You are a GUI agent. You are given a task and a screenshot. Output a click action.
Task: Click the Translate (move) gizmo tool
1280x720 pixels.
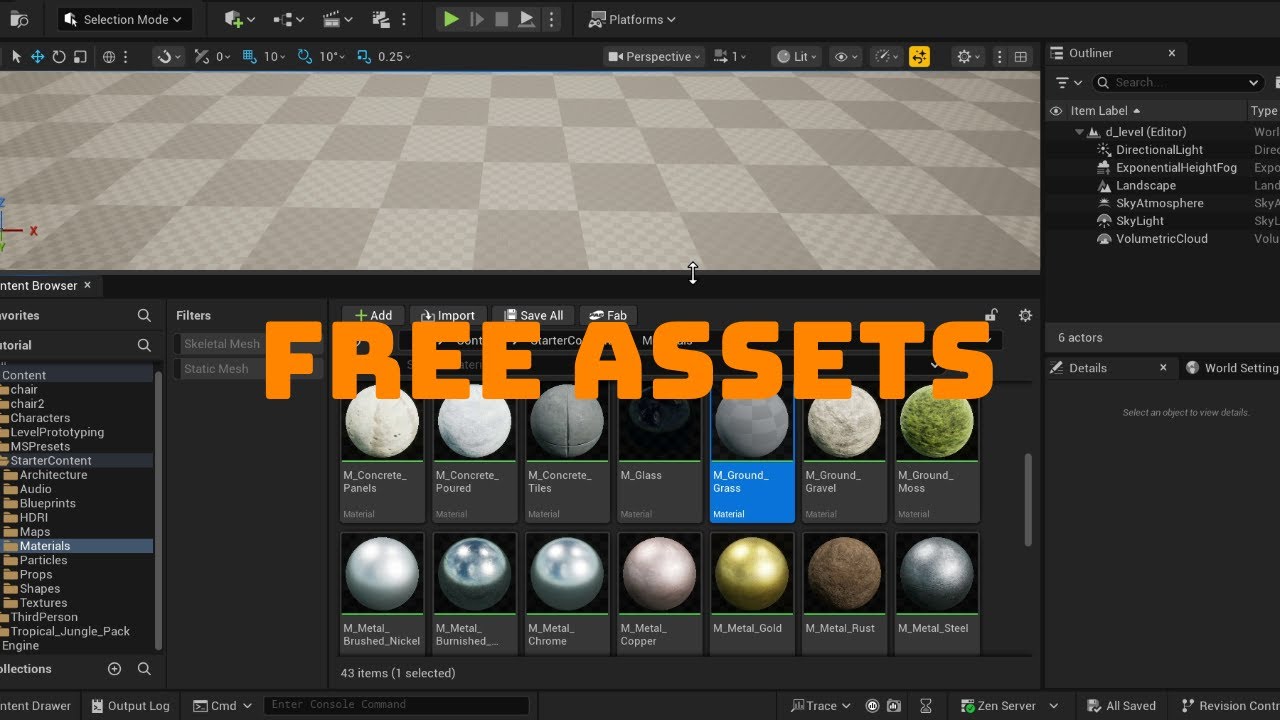coord(37,57)
